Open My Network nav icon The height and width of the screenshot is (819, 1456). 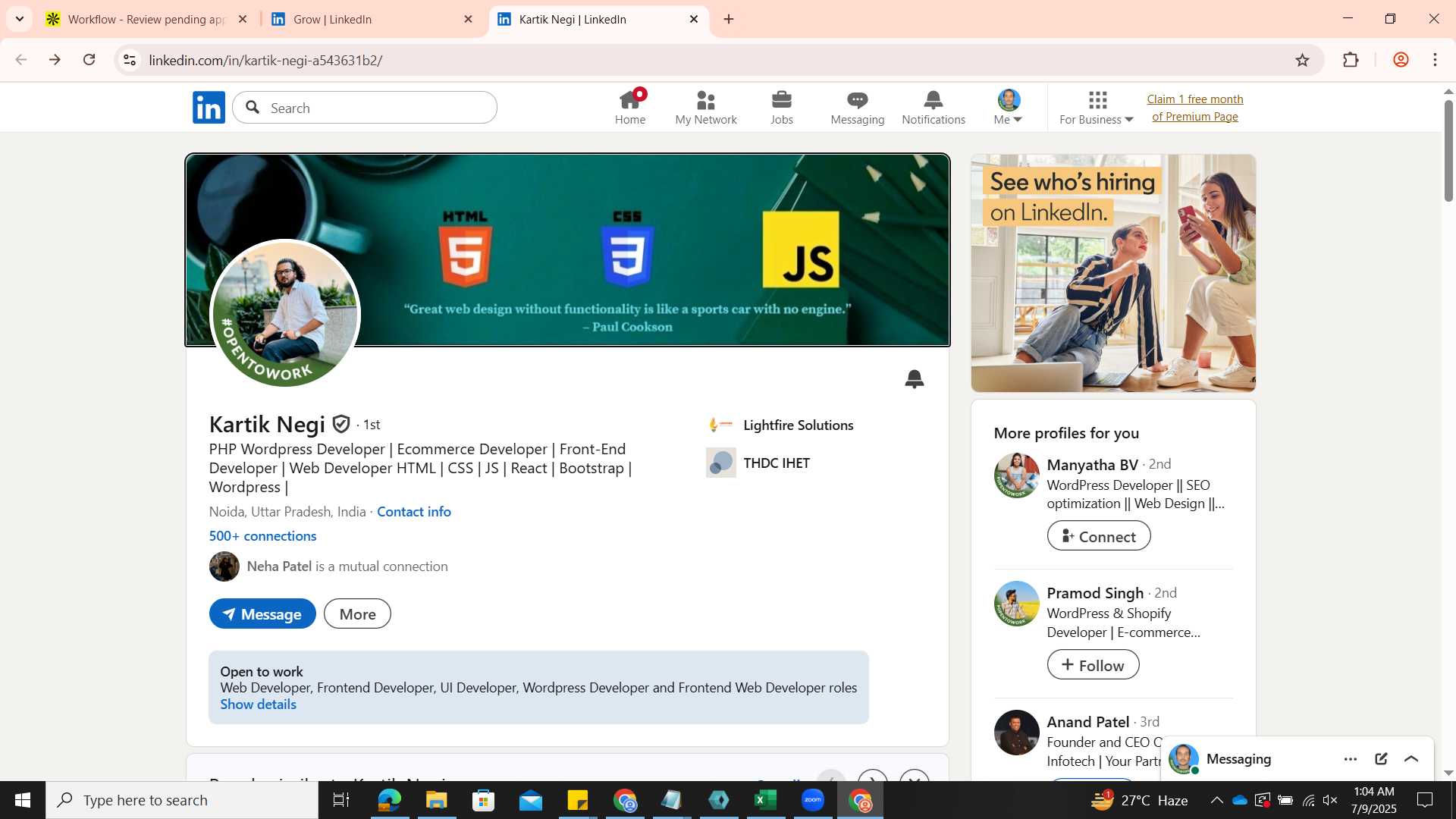click(706, 108)
